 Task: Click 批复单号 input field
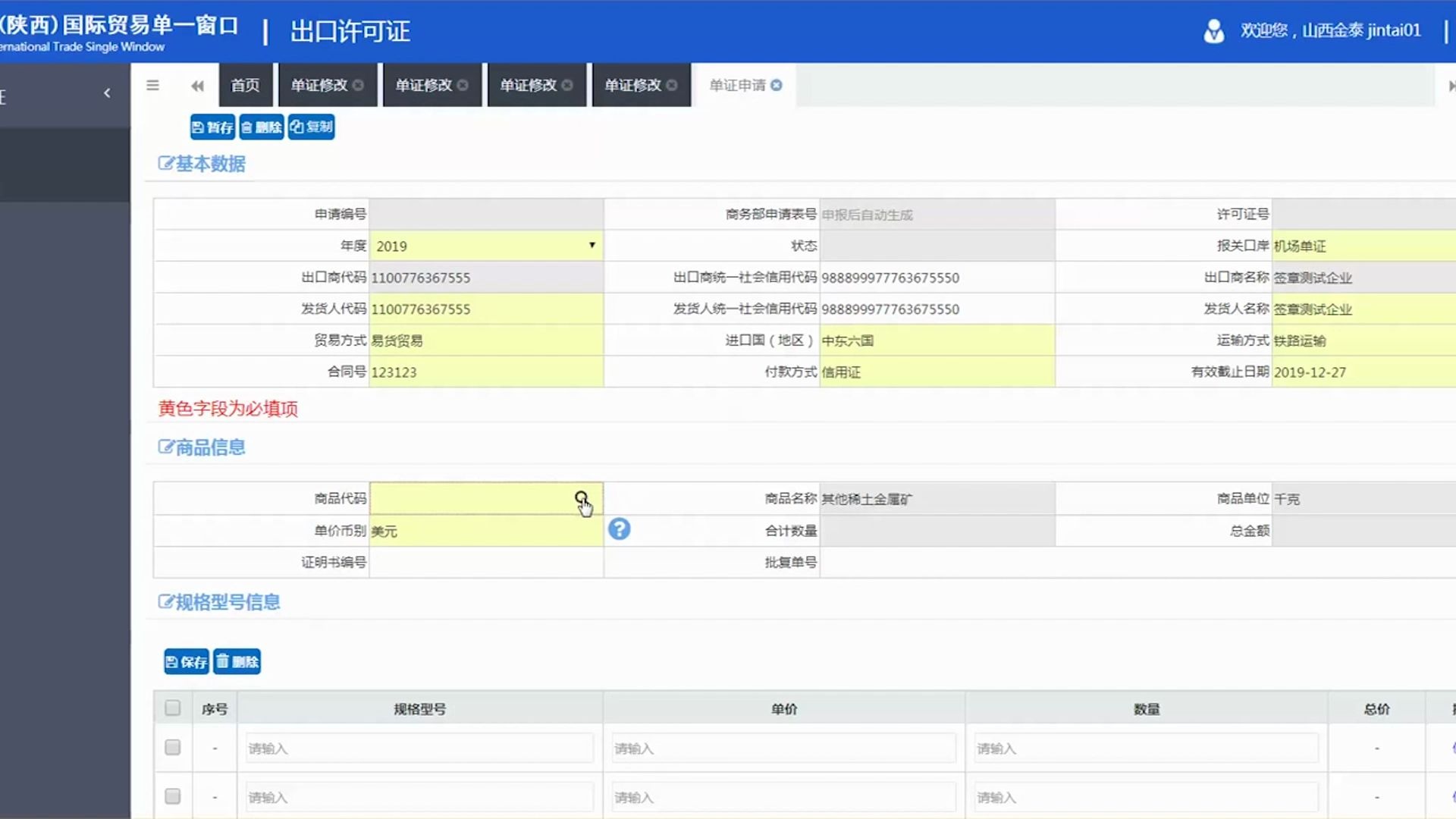tap(1137, 562)
